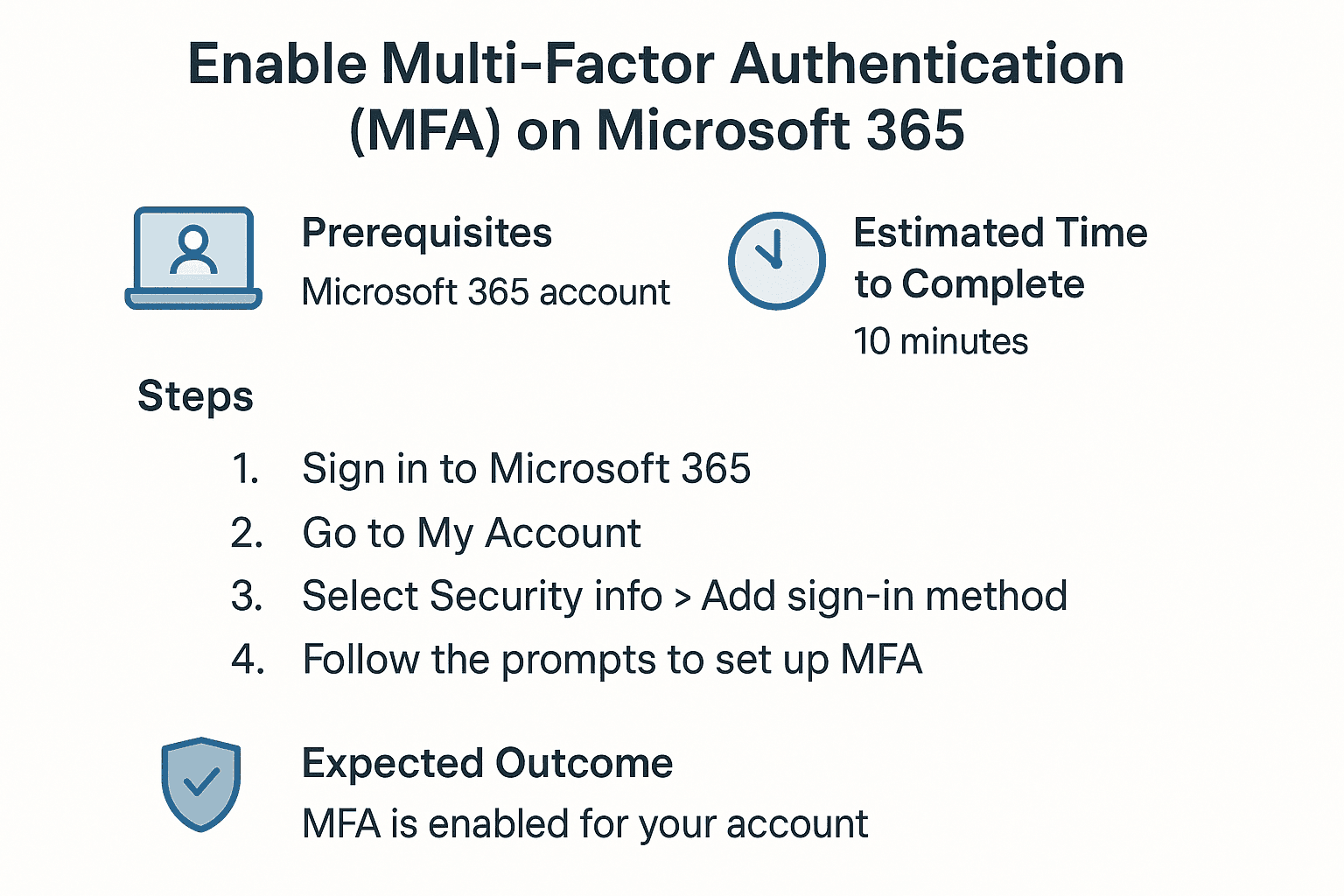Click step 3 Select Security info line
This screenshot has height=896, width=1344.
click(x=684, y=597)
